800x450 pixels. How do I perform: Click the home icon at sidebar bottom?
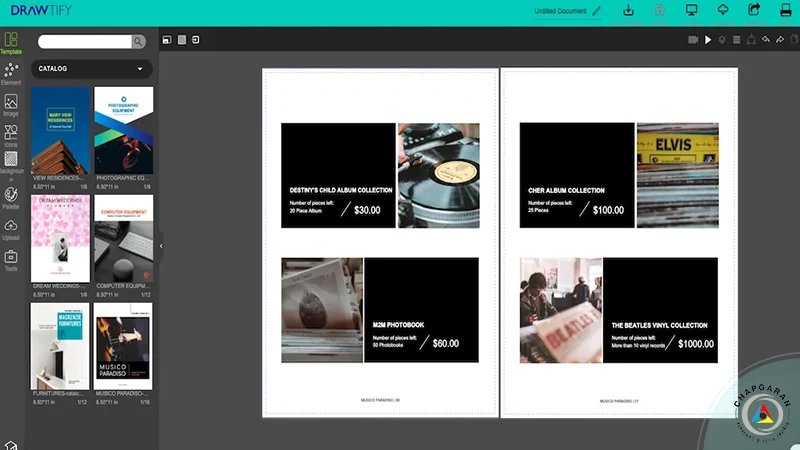(x=11, y=445)
